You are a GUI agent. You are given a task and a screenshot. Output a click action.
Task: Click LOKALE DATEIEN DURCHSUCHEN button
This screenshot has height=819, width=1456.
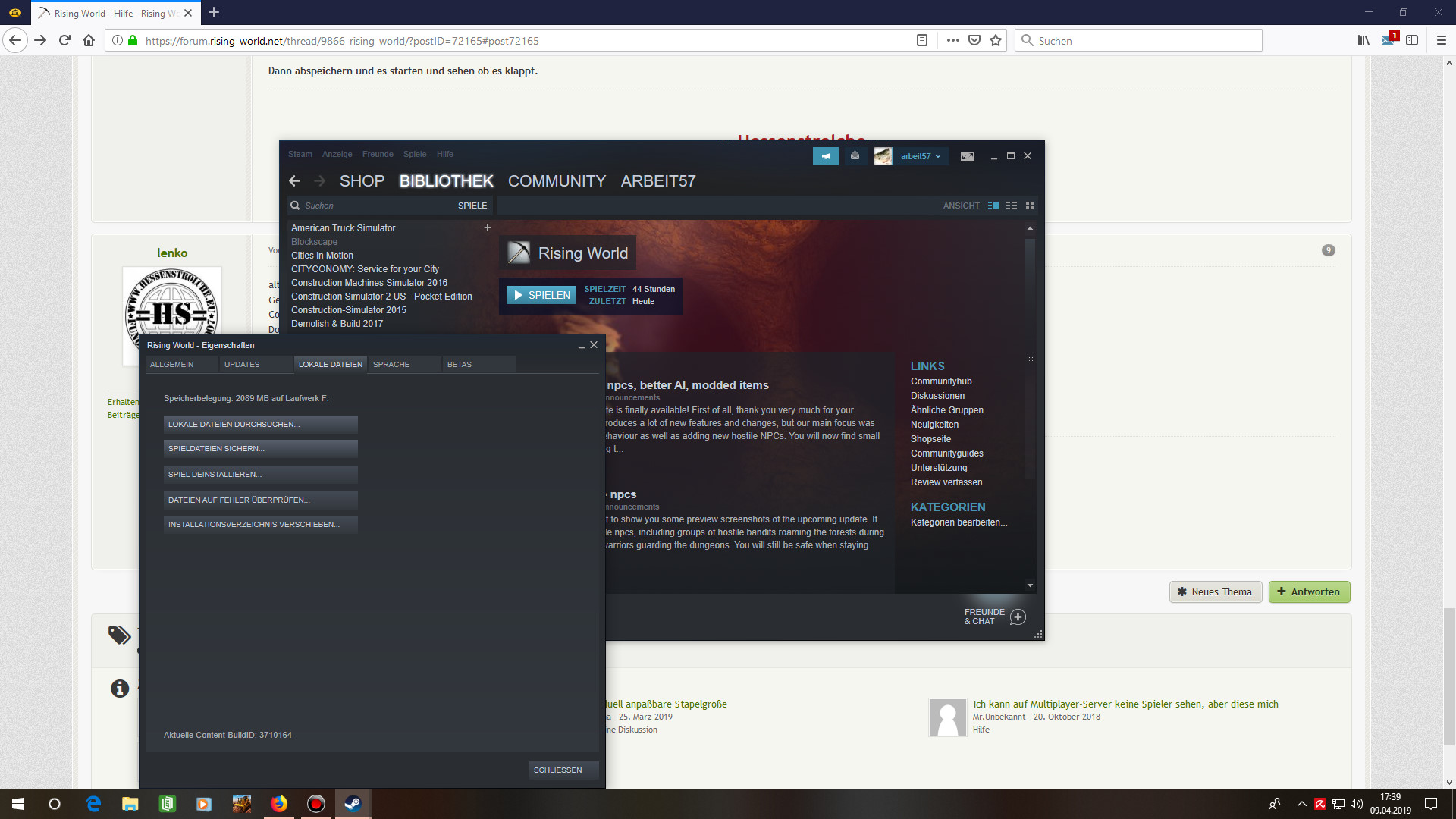click(260, 425)
